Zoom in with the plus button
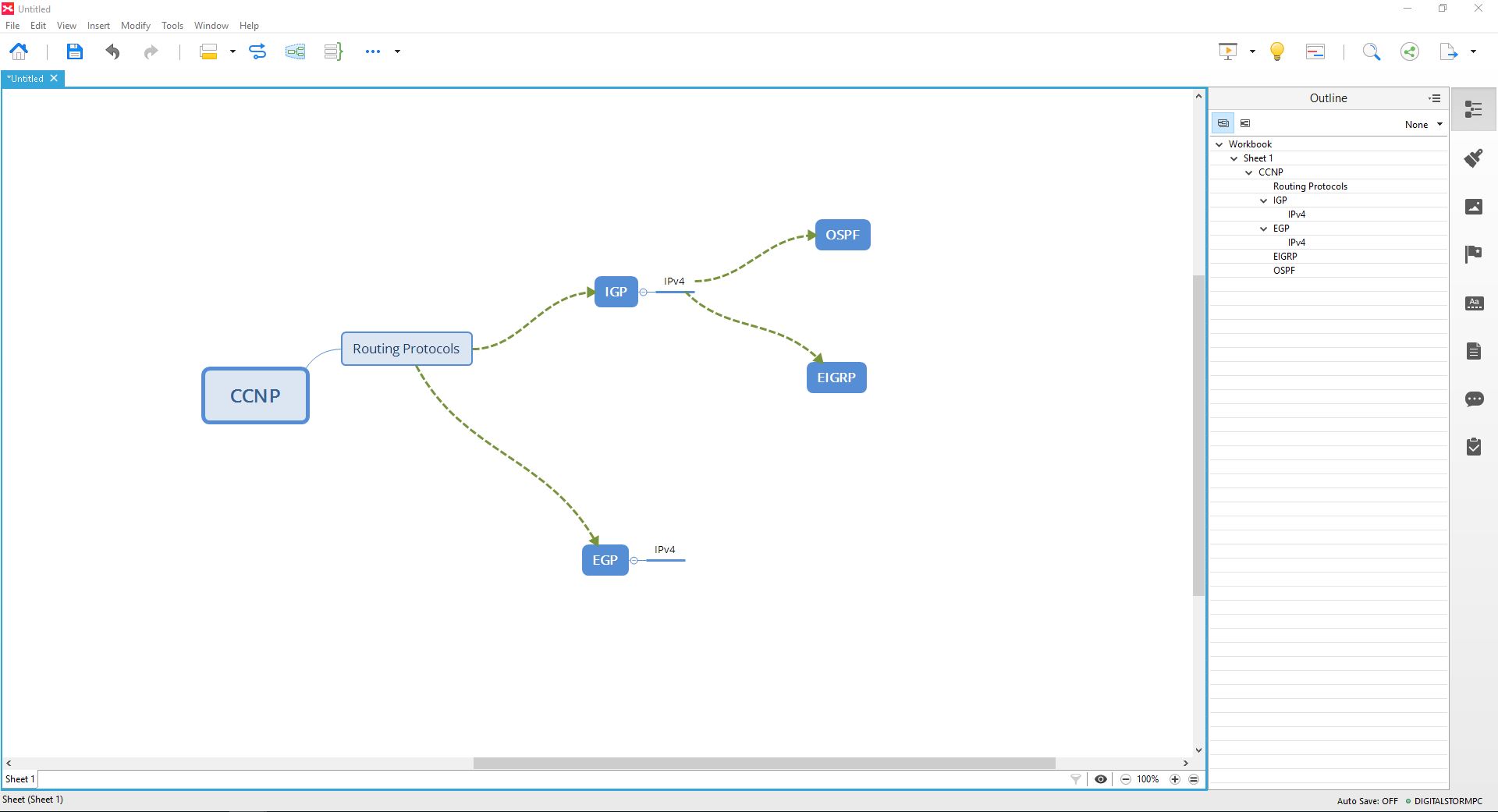Viewport: 1498px width, 812px height. (1174, 779)
